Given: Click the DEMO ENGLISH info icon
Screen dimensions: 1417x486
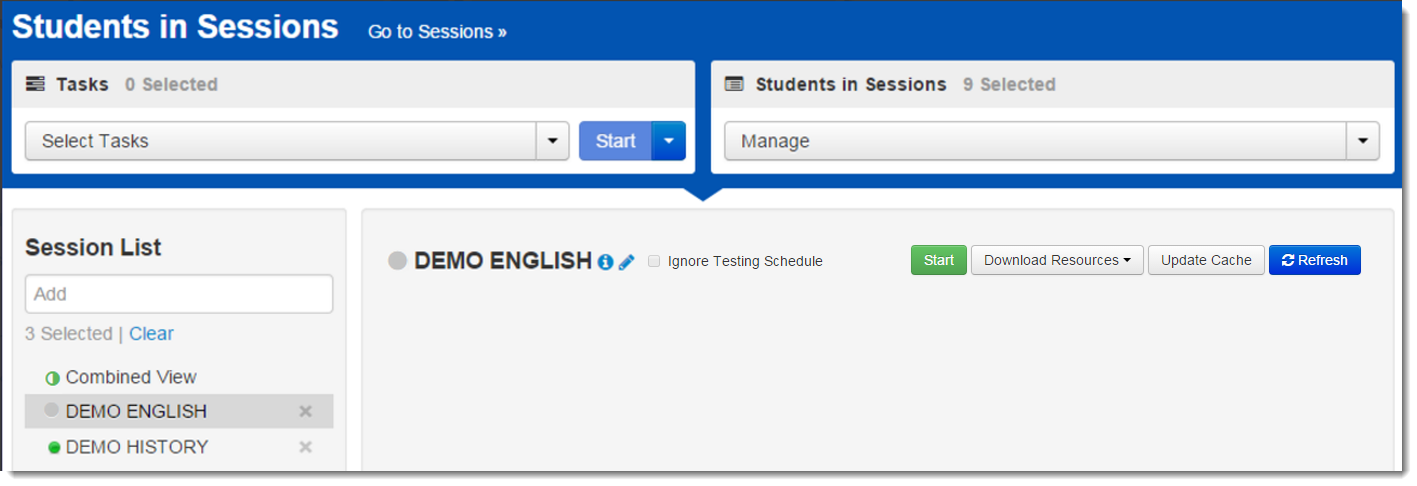Looking at the screenshot, I should [605, 262].
